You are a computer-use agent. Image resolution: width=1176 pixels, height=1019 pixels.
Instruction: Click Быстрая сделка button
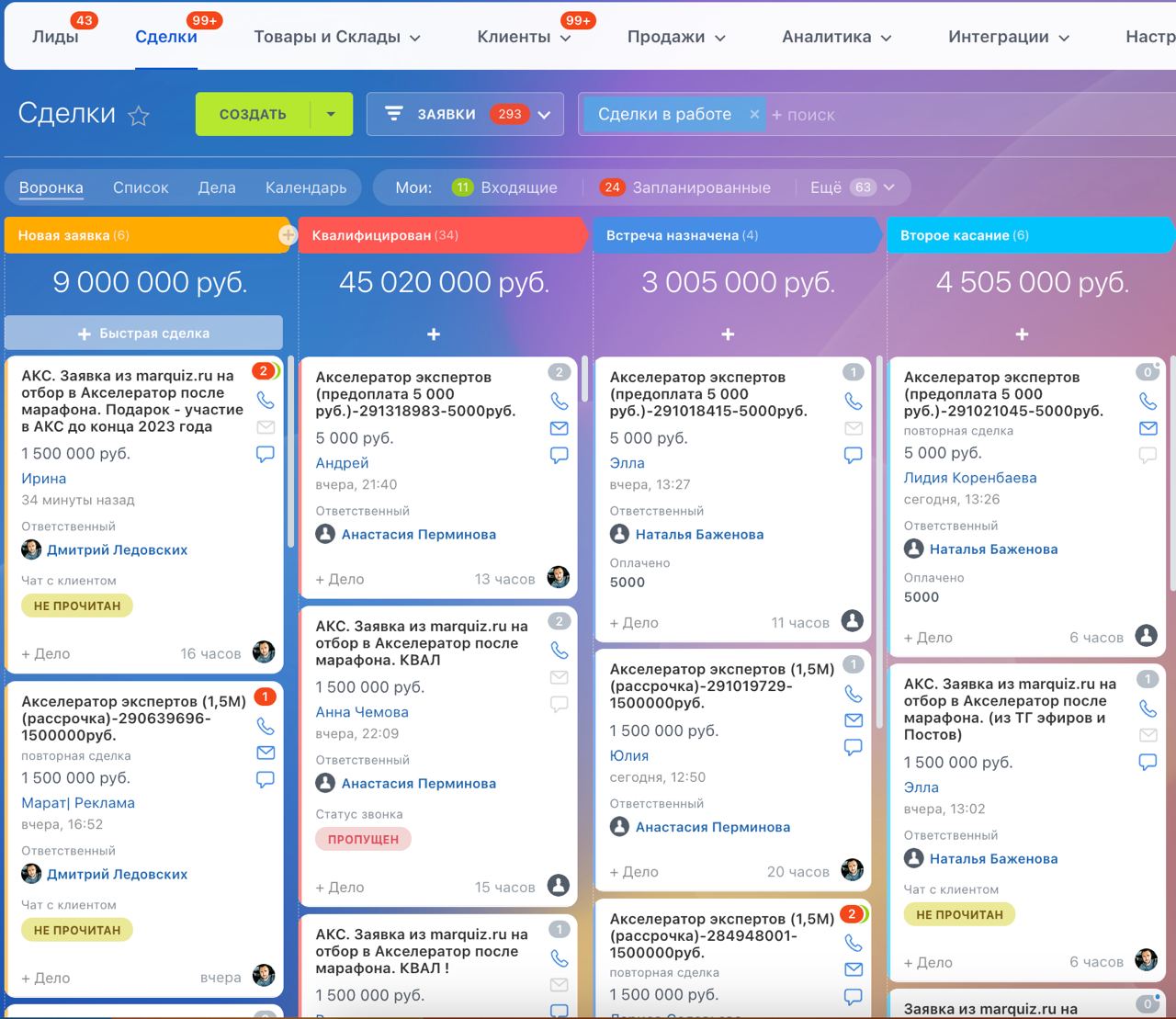[143, 333]
